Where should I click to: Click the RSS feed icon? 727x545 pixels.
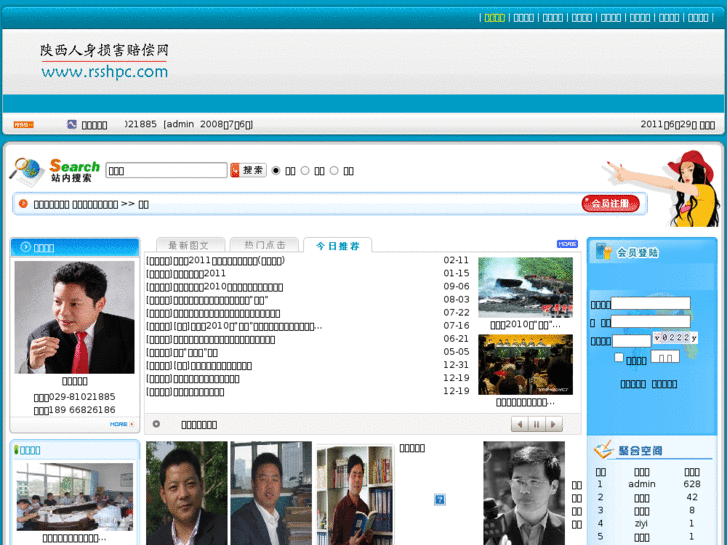[23, 125]
